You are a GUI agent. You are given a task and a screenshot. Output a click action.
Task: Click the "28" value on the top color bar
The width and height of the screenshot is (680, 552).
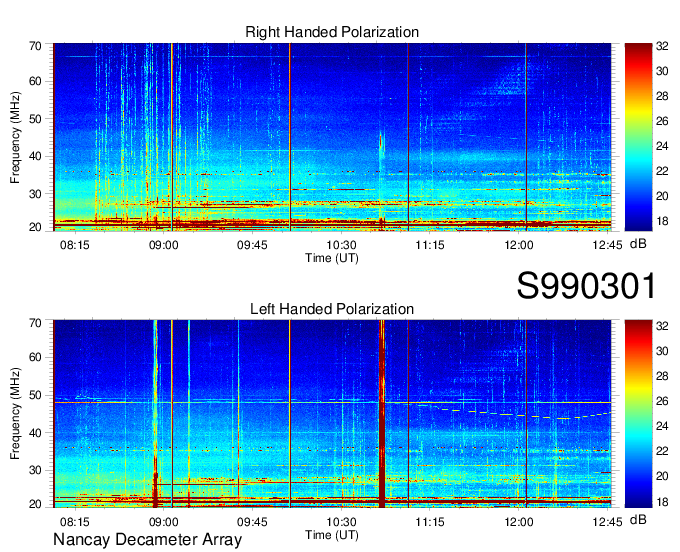(662, 96)
